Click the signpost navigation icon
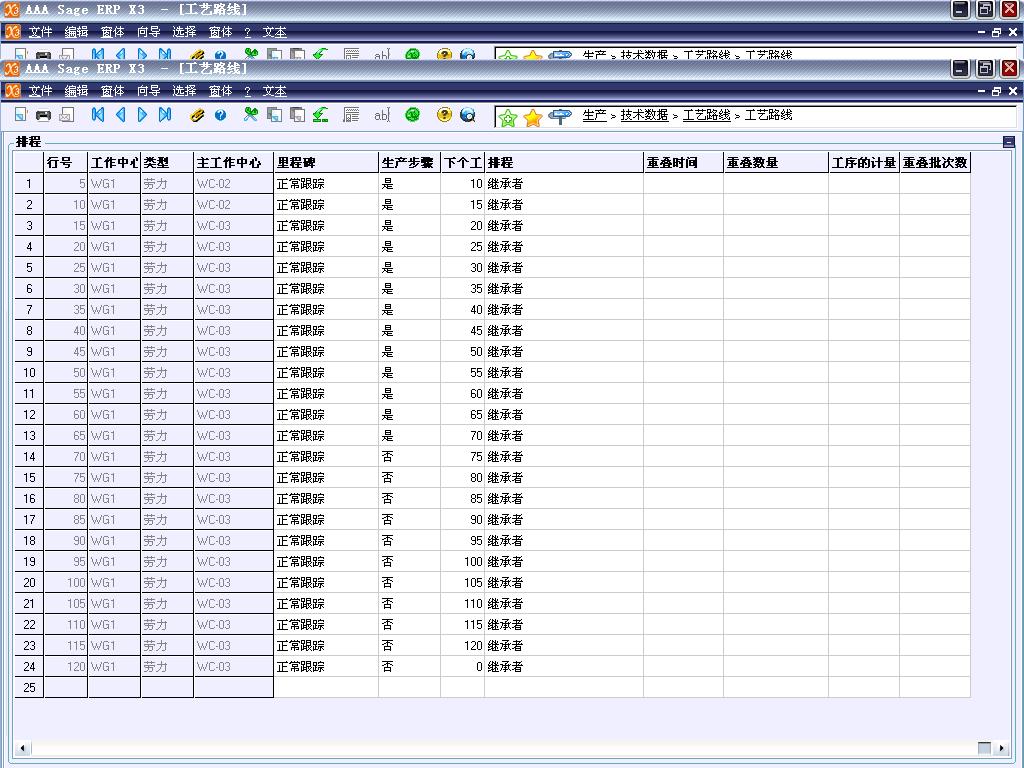Viewport: 1024px width, 768px height. [560, 116]
